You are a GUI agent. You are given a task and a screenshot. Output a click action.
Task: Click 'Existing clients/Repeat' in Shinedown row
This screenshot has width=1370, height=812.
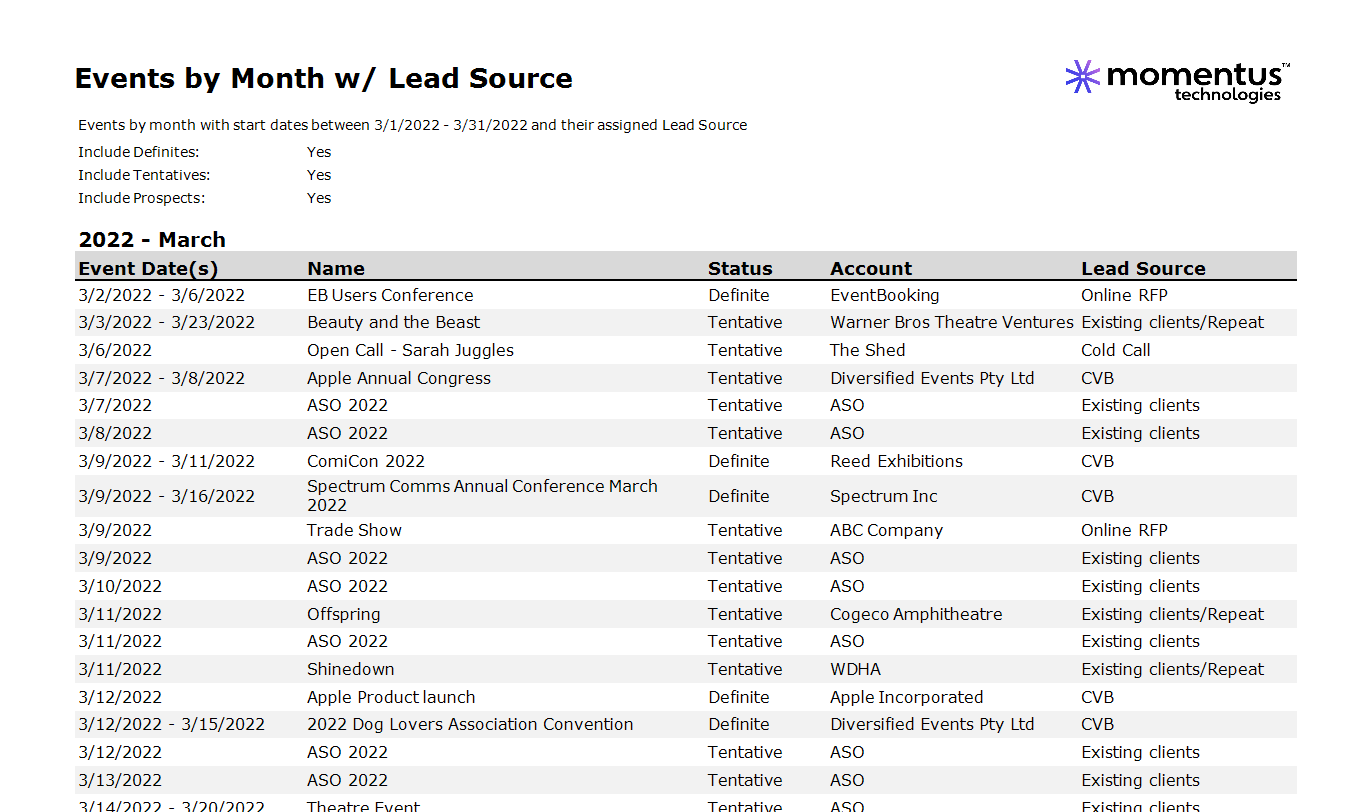click(1173, 669)
